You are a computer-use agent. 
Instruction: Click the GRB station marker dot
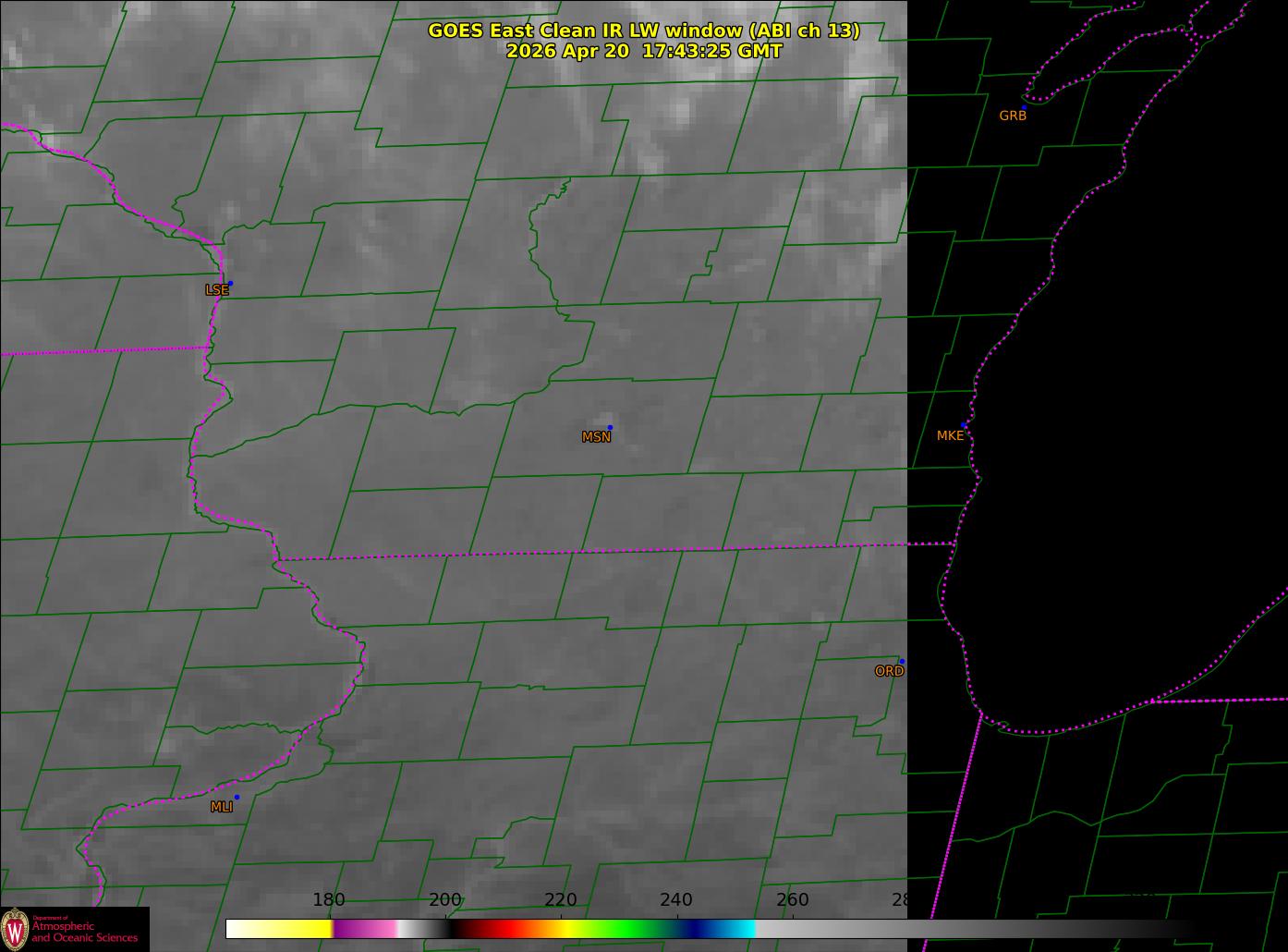[x=1024, y=107]
